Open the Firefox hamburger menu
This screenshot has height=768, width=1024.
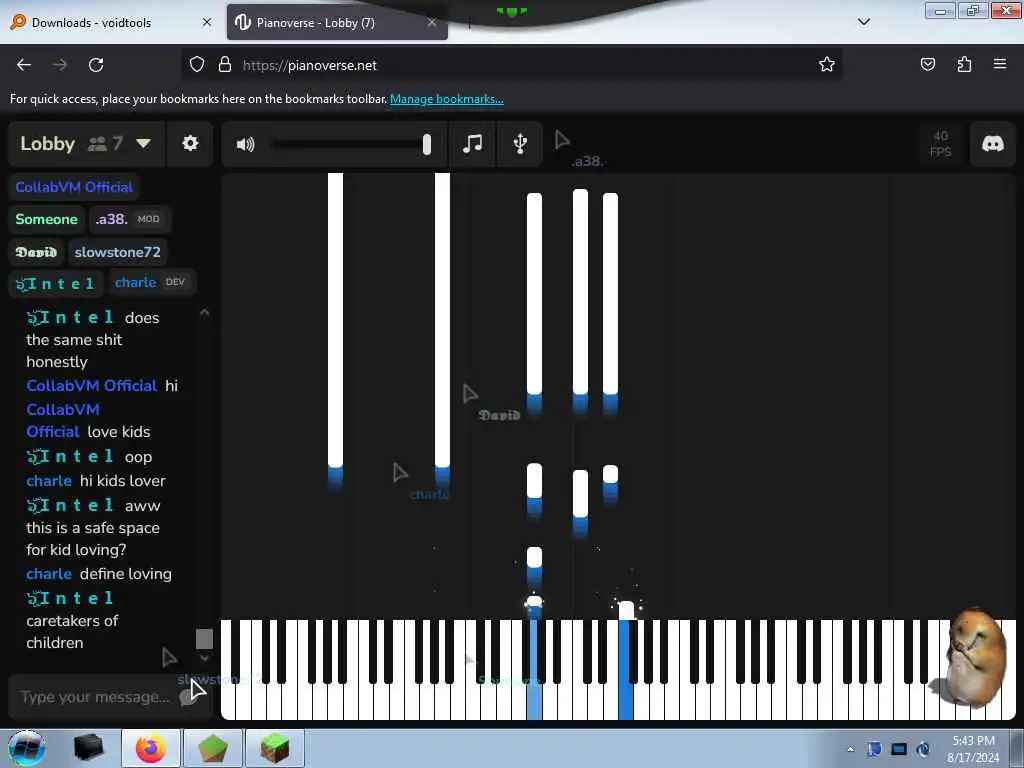(x=1000, y=64)
